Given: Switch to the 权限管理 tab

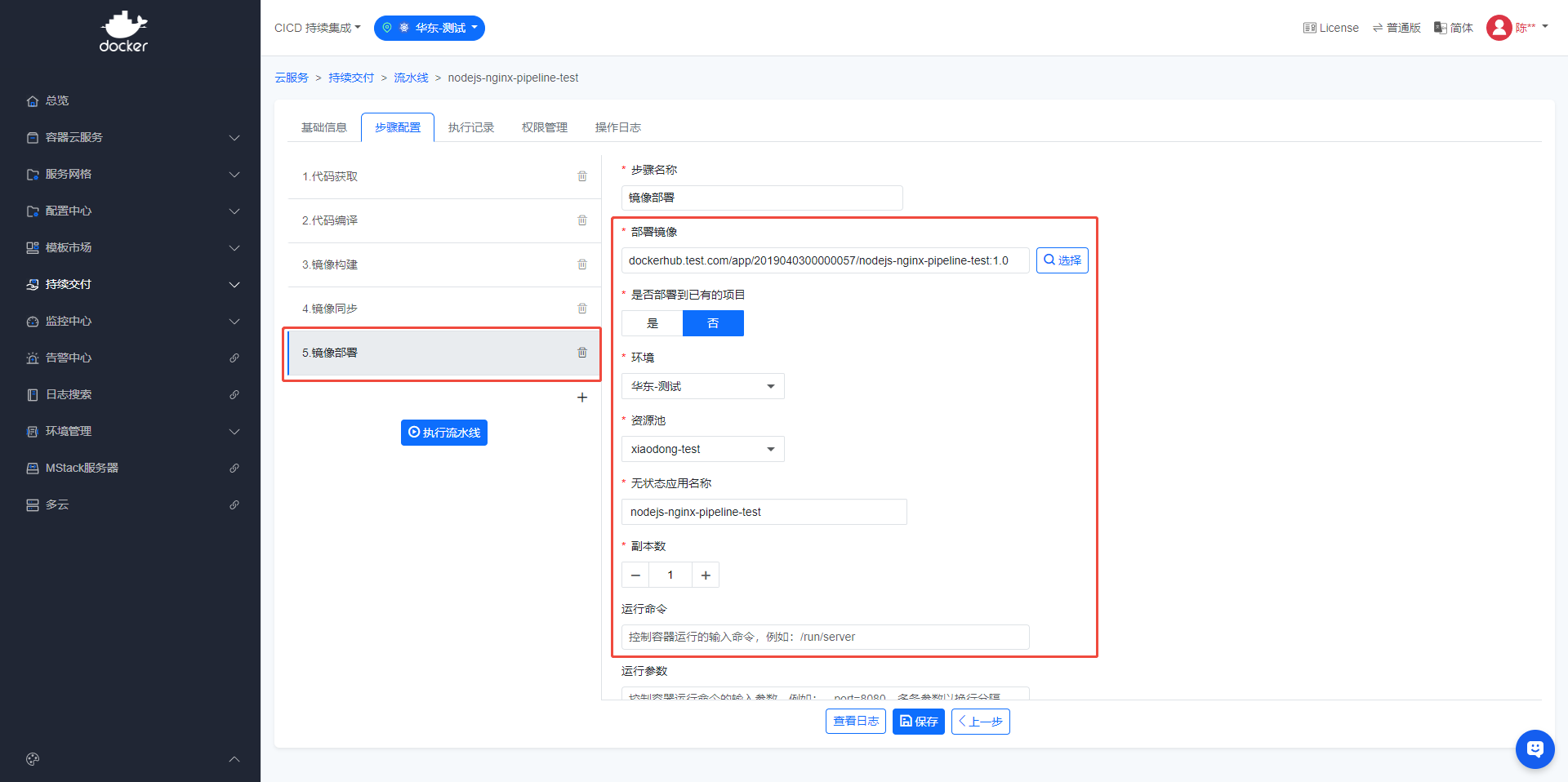Looking at the screenshot, I should tap(545, 127).
